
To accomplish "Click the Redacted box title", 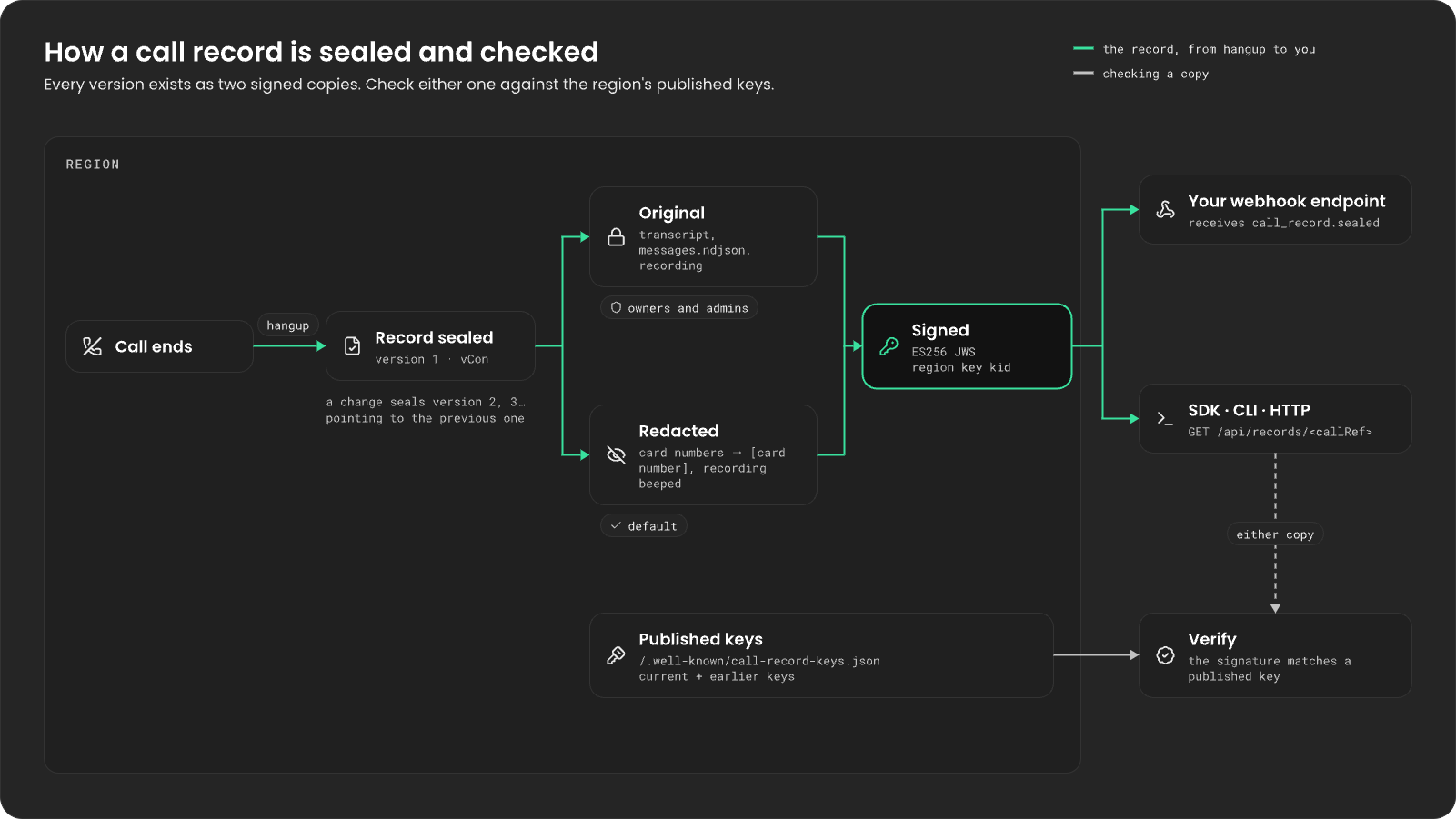I will pos(678,431).
